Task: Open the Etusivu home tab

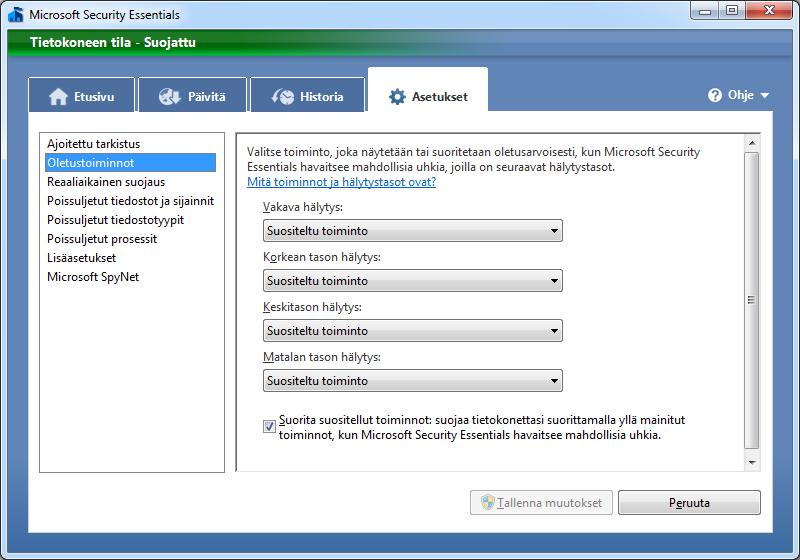Action: [x=82, y=95]
